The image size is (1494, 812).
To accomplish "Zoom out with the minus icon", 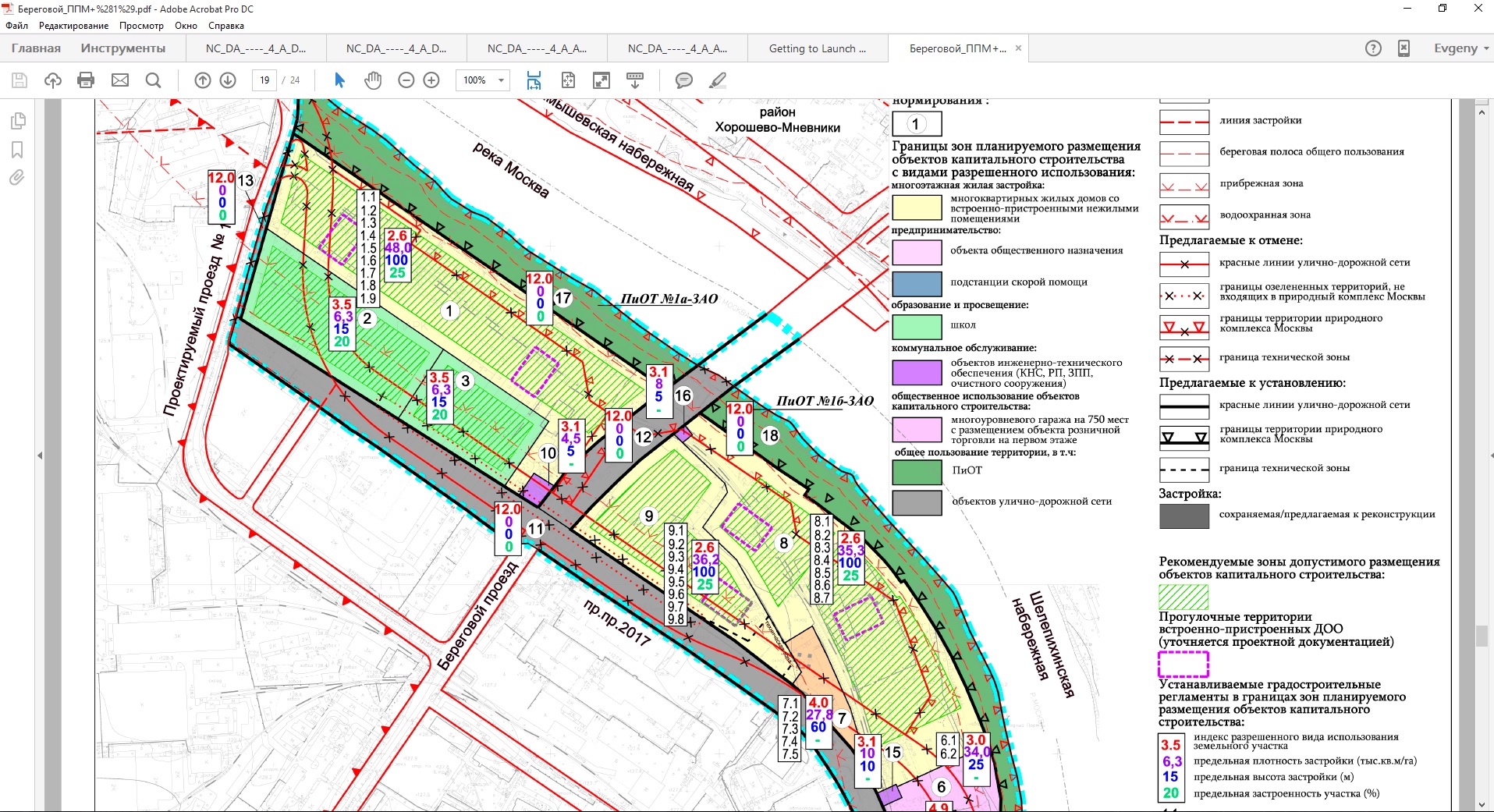I will [406, 80].
